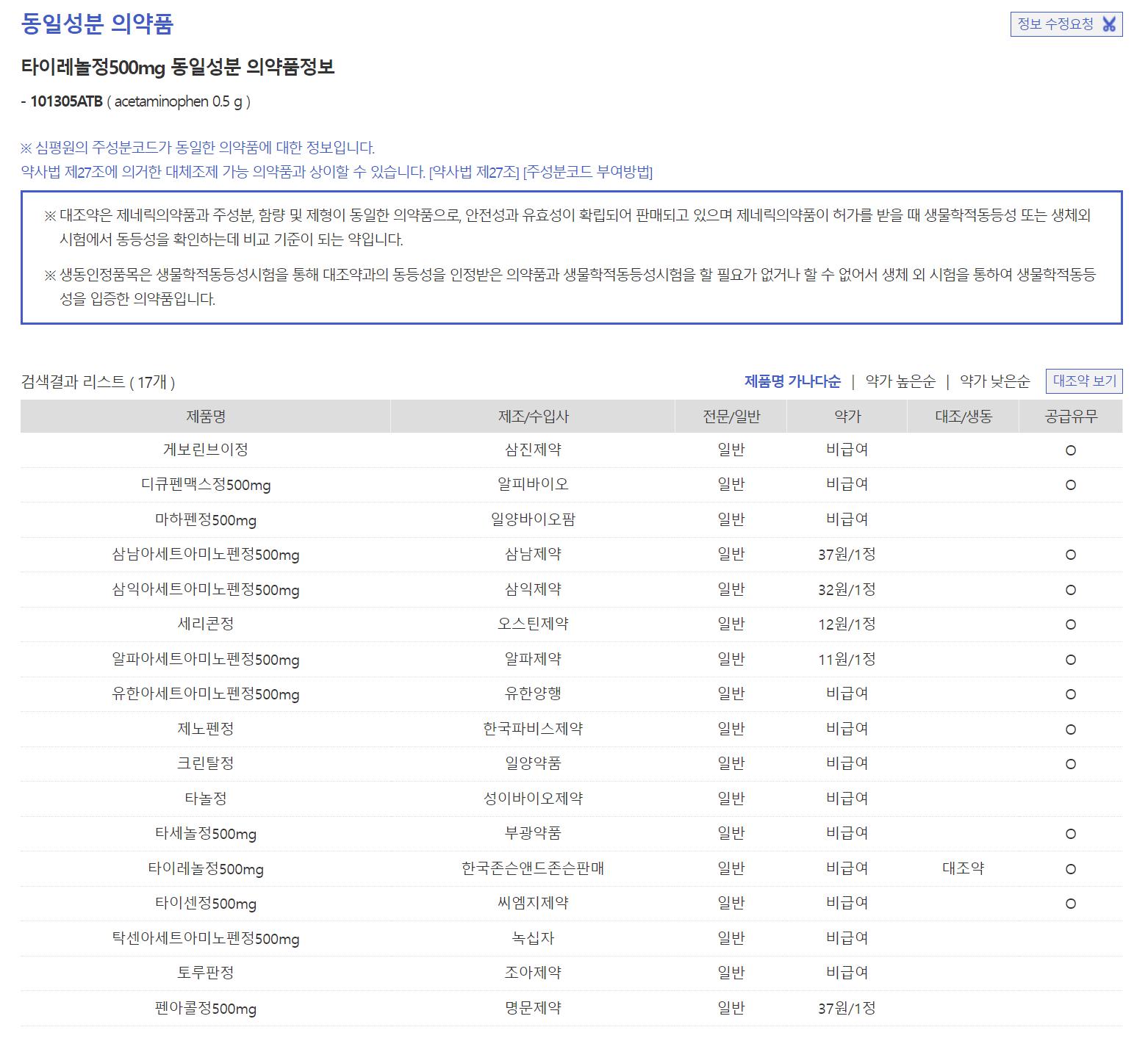The image size is (1148, 1041).
Task: Open product 토루판정
Action: coord(206,973)
